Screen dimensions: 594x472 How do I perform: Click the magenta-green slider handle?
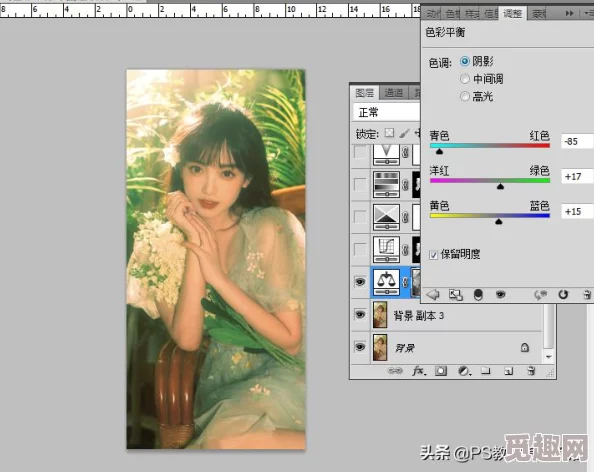click(500, 186)
